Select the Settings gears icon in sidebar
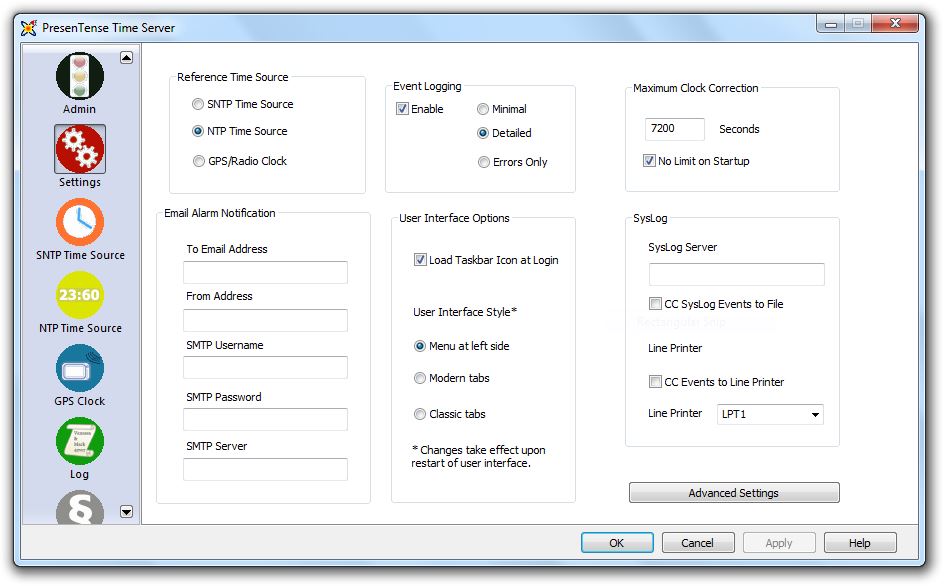Image resolution: width=944 pixels, height=586 pixels. (78, 147)
